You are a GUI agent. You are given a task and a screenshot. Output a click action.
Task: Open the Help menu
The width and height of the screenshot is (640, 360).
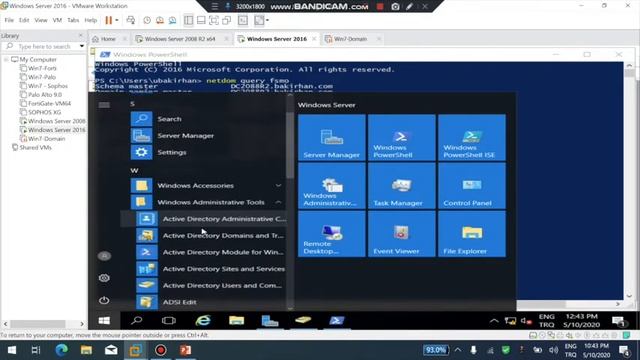coord(91,20)
